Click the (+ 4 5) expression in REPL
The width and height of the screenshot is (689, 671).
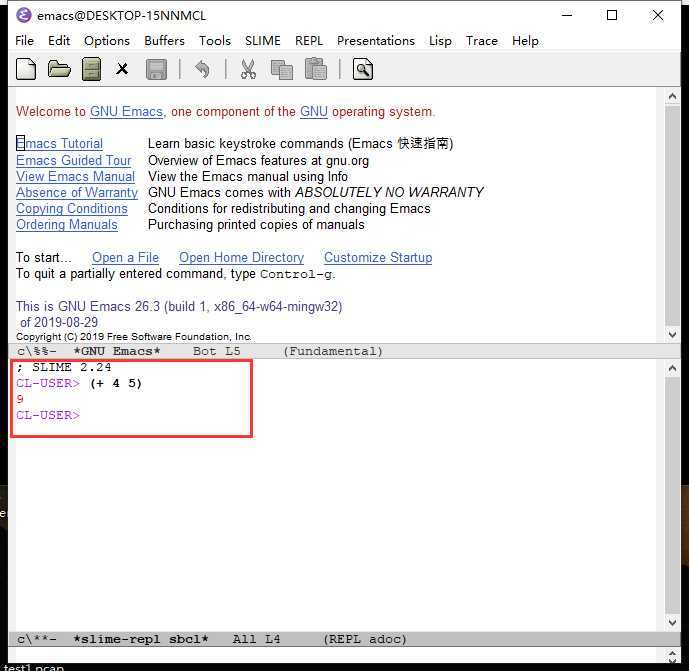[x=116, y=384]
